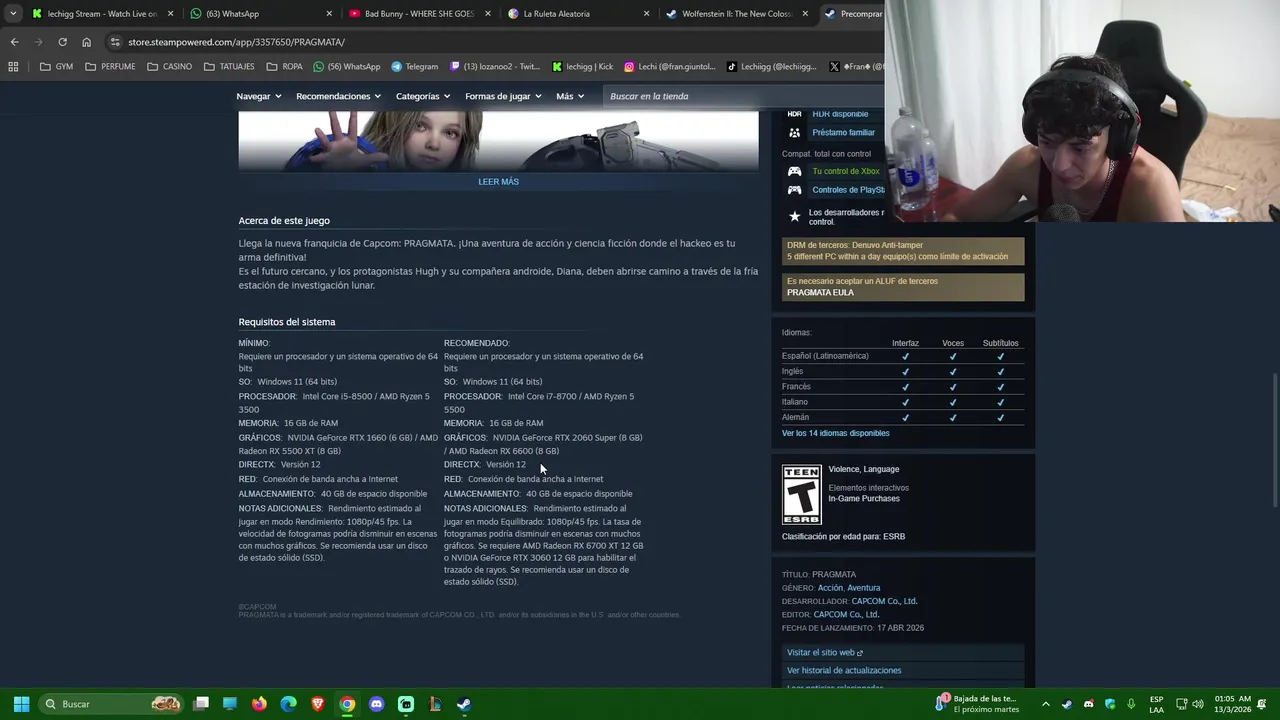Click Visitar el sitio web button
This screenshot has height=720, width=1280.
pos(903,653)
